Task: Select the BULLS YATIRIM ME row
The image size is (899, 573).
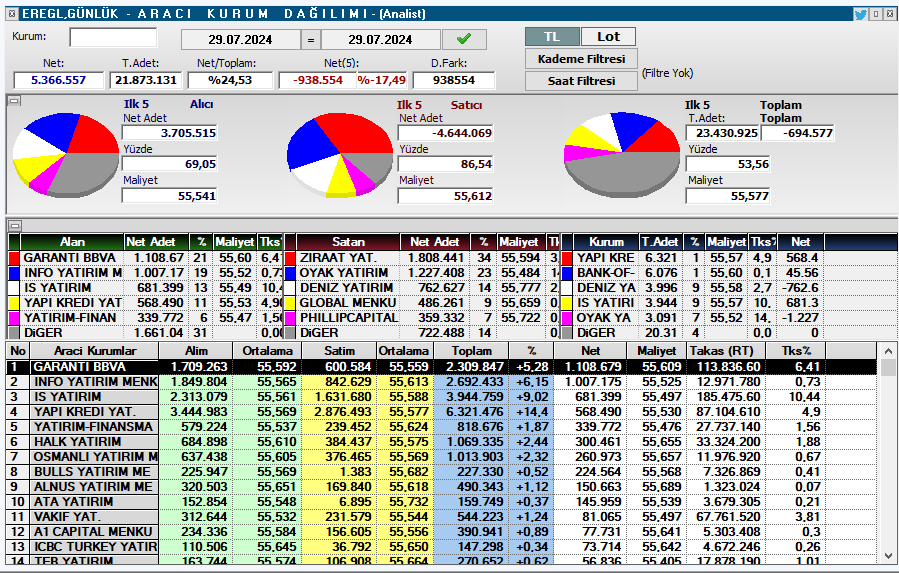Action: (x=441, y=471)
